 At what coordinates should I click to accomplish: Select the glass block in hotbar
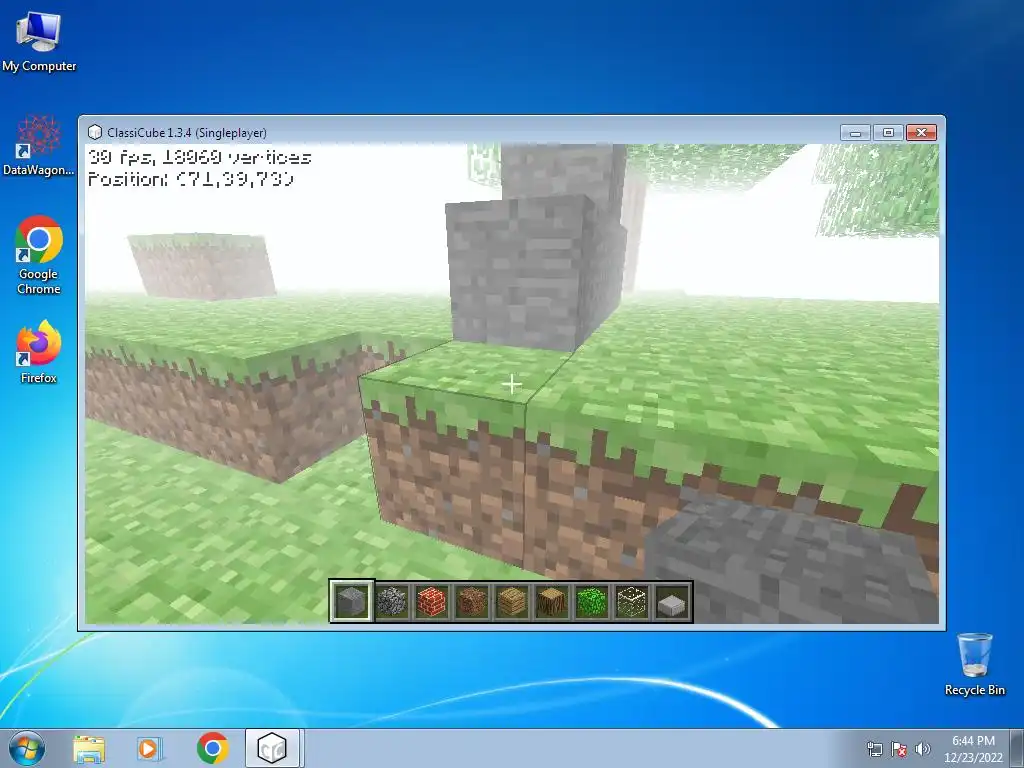point(632,601)
